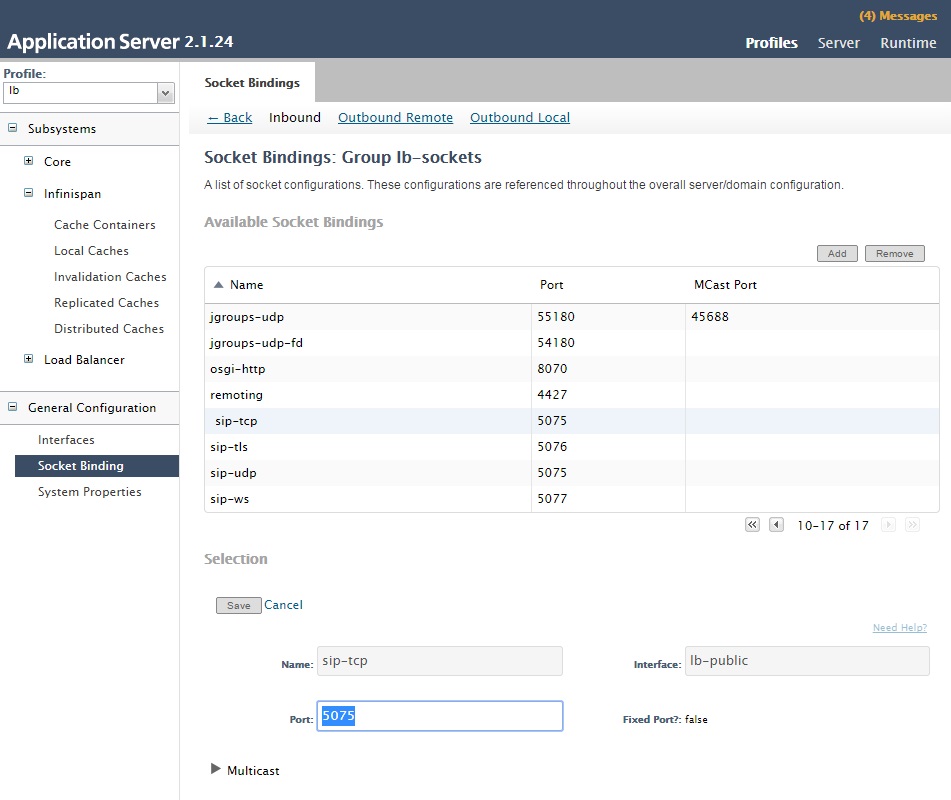Viewport: 951px width, 800px height.
Task: Select Socket Binding in the sidebar
Action: tap(97, 466)
